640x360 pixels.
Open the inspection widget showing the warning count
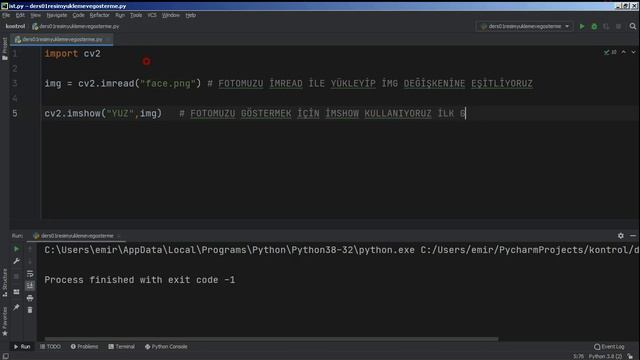pyautogui.click(x=610, y=52)
